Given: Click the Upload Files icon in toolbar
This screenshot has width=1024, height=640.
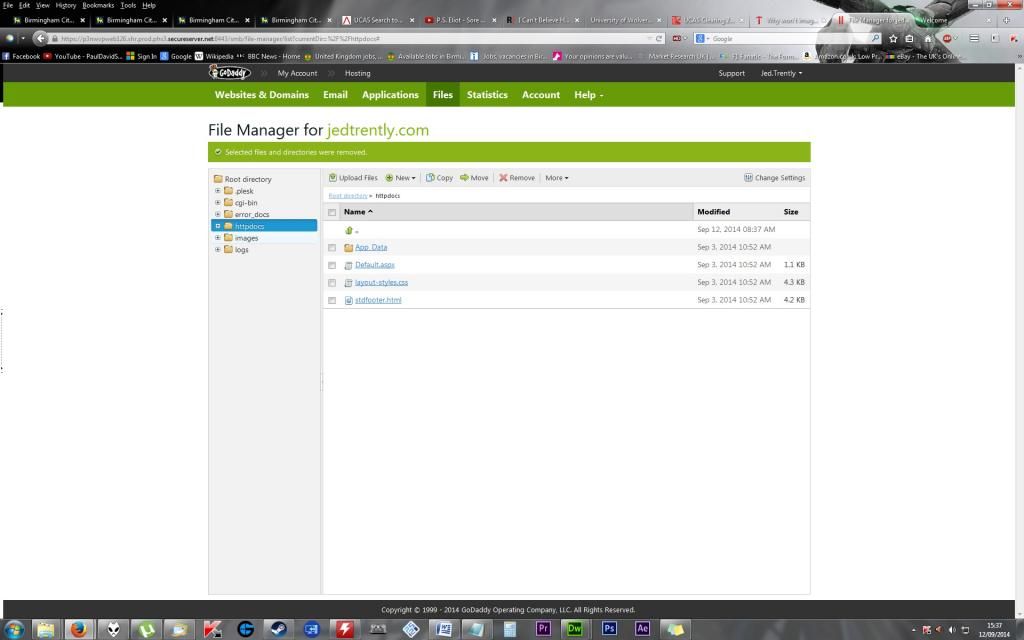Looking at the screenshot, I should pos(333,178).
